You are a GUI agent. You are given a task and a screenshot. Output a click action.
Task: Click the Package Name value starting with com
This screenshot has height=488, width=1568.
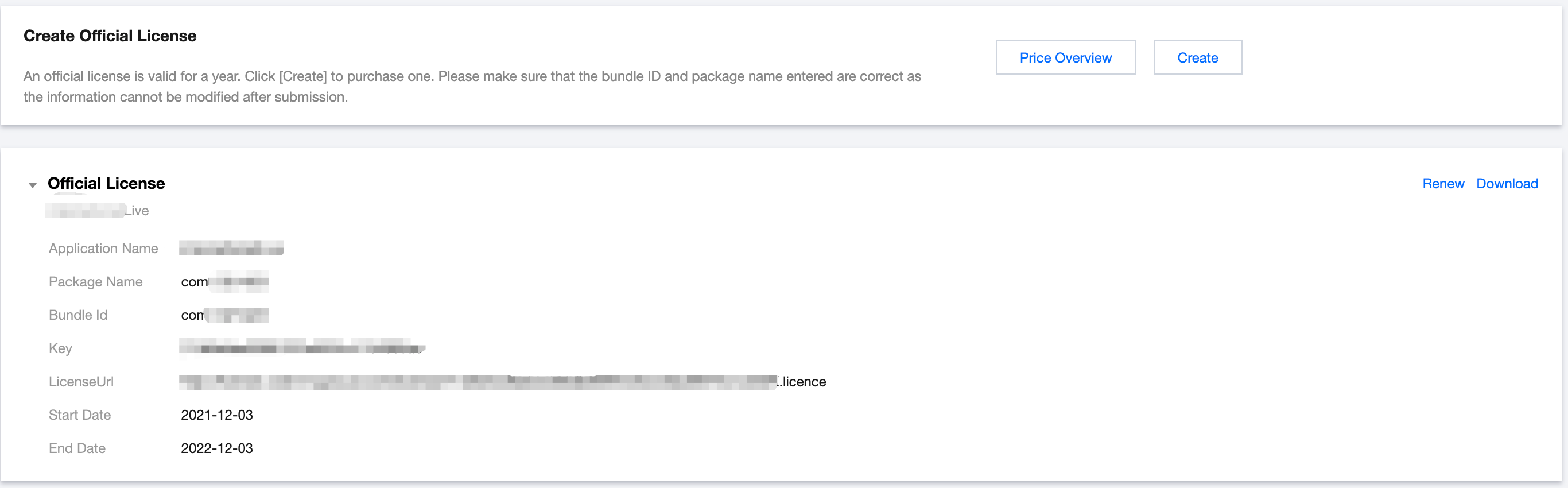(224, 281)
